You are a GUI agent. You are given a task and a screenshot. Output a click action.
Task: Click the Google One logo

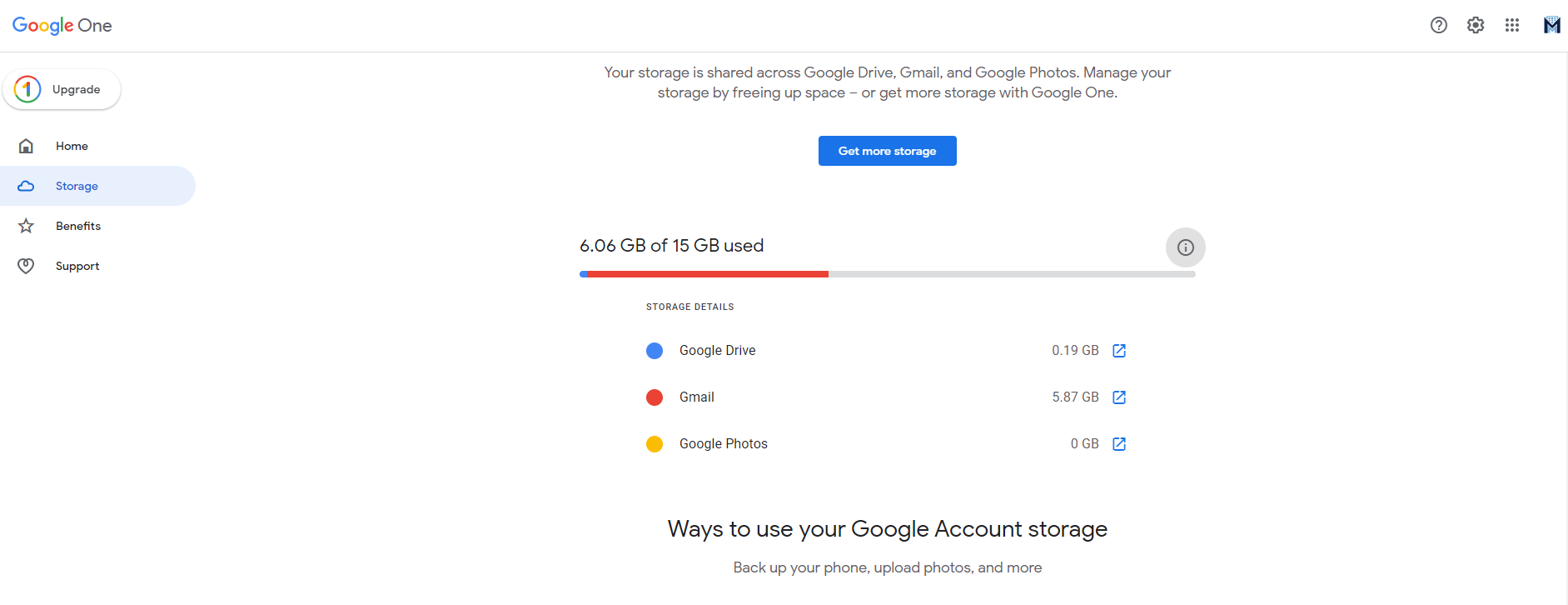pos(62,26)
